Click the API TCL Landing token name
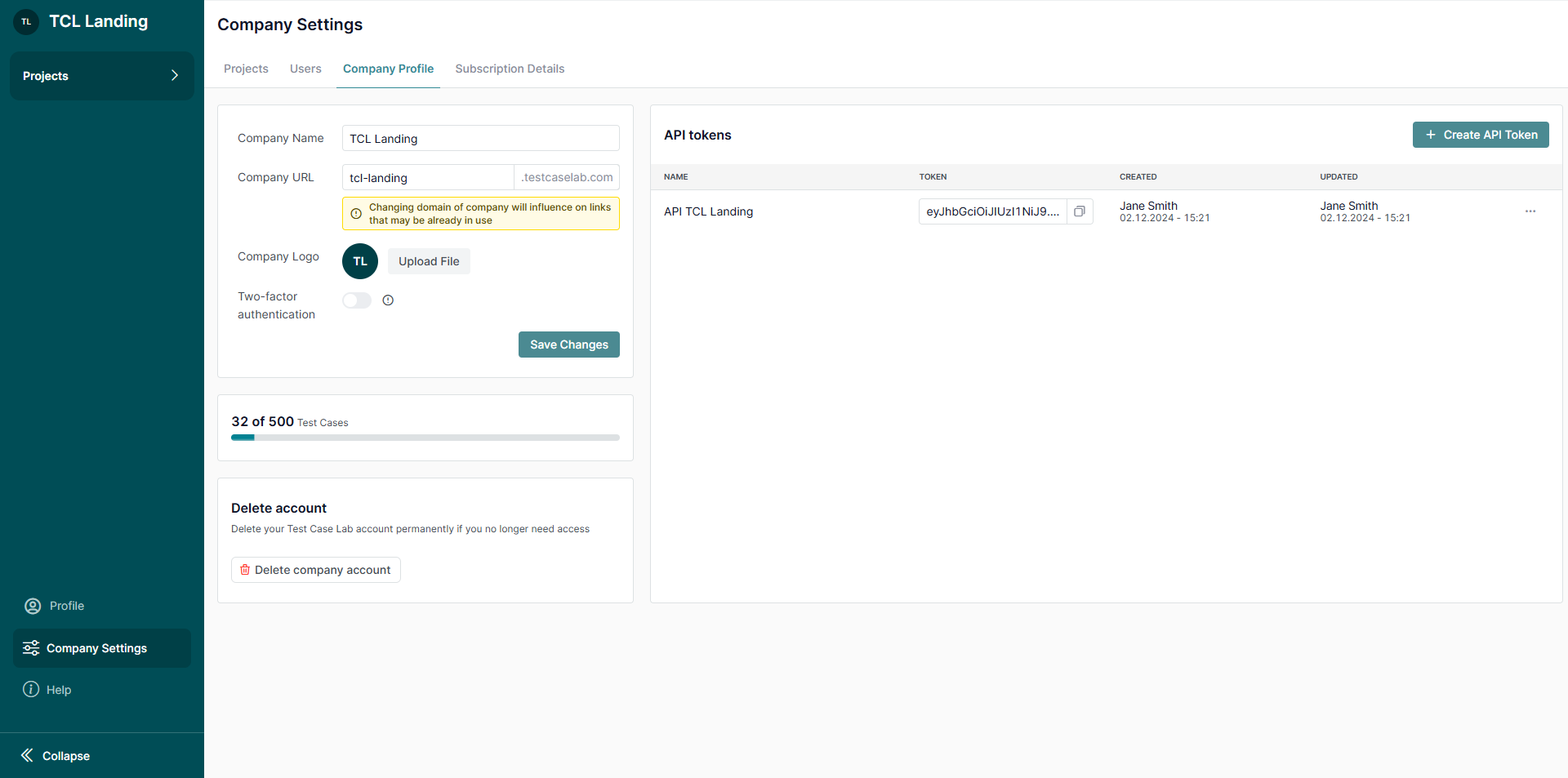The image size is (1568, 778). coord(709,211)
